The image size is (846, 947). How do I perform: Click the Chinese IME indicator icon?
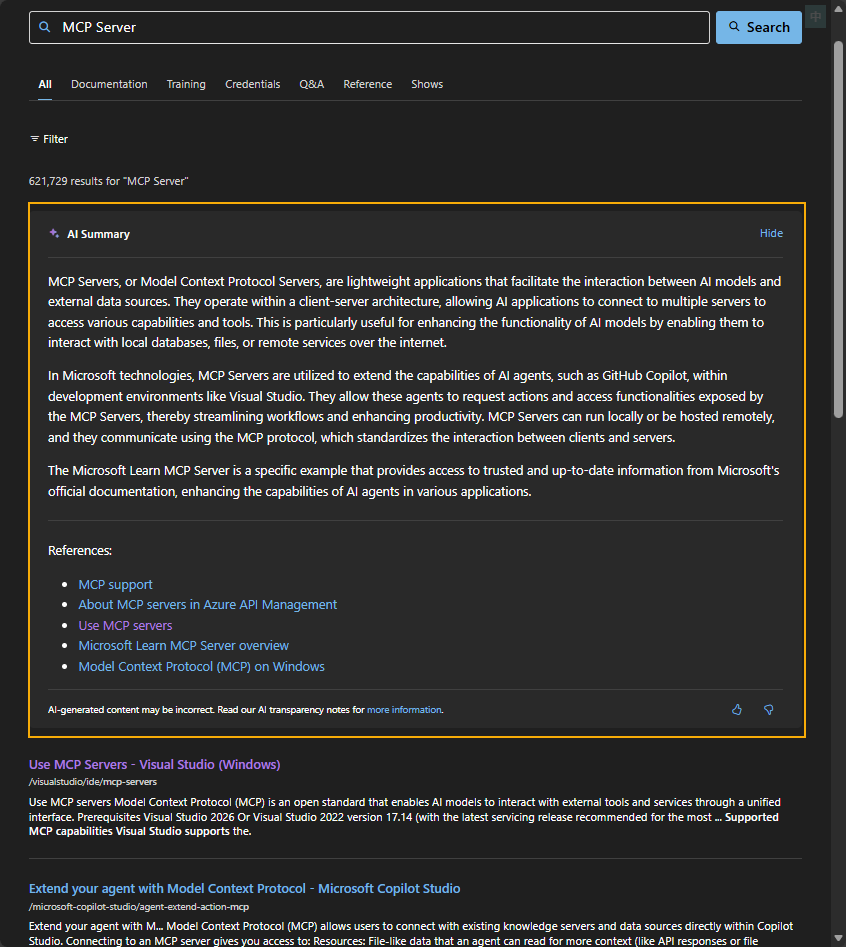coord(816,17)
